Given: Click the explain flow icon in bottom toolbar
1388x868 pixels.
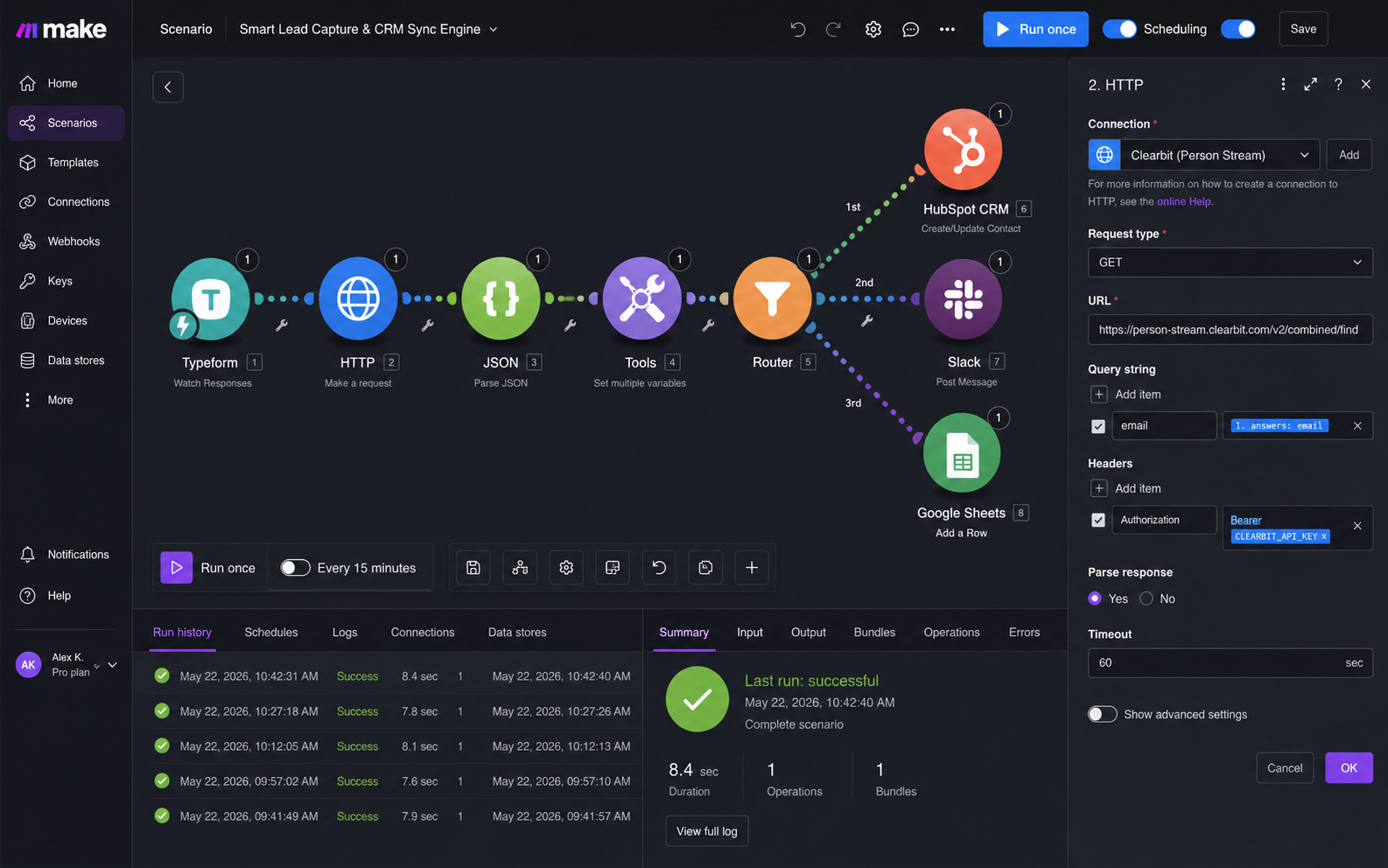Looking at the screenshot, I should (x=705, y=568).
